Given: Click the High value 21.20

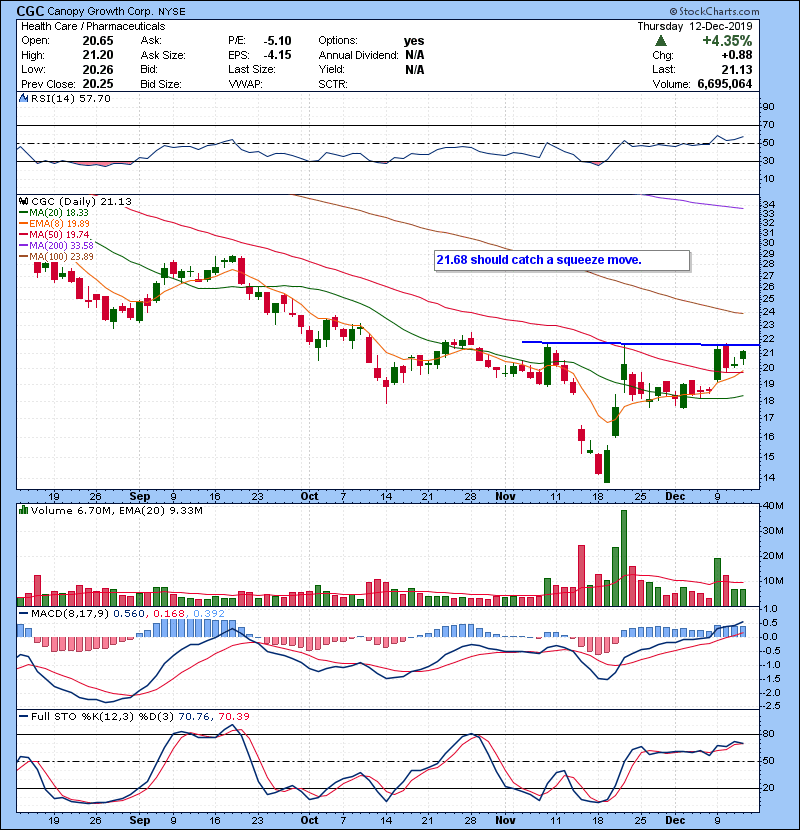Looking at the screenshot, I should [x=98, y=55].
